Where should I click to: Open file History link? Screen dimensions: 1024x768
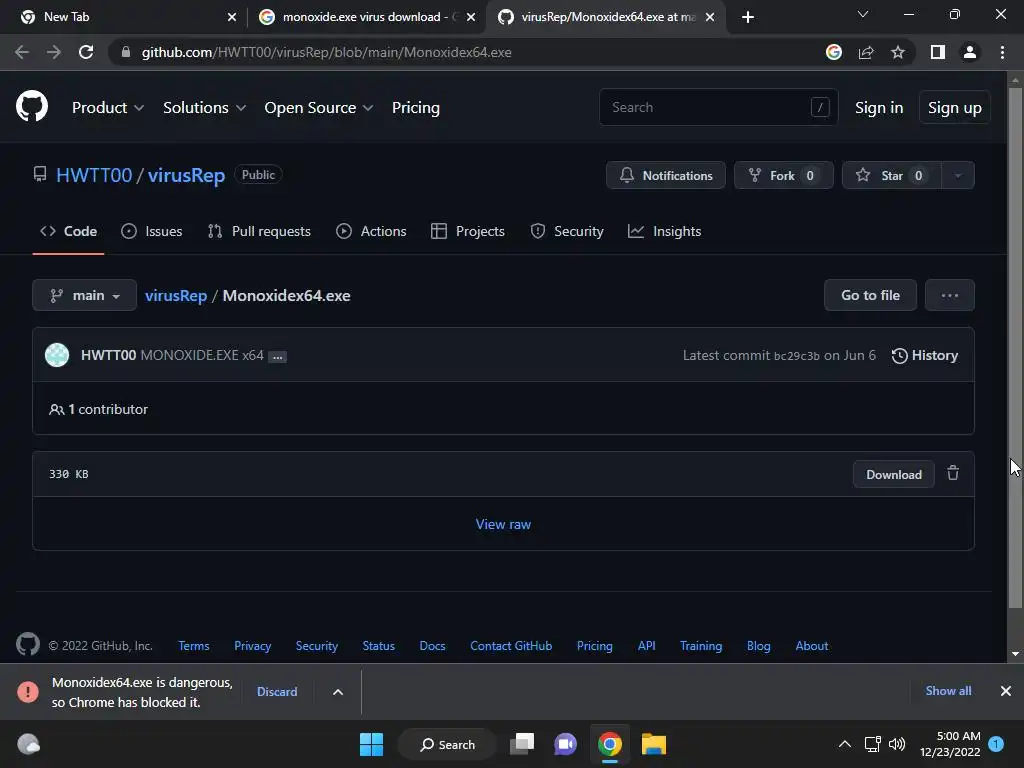coord(925,355)
